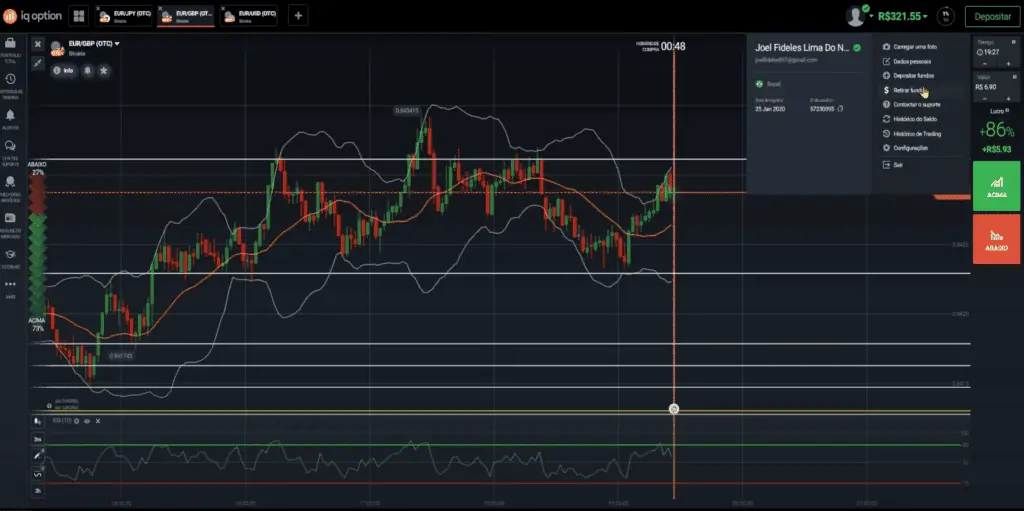Image resolution: width=1024 pixels, height=511 pixels.
Task: Click the expiration time field 19:27
Action: pyautogui.click(x=997, y=52)
